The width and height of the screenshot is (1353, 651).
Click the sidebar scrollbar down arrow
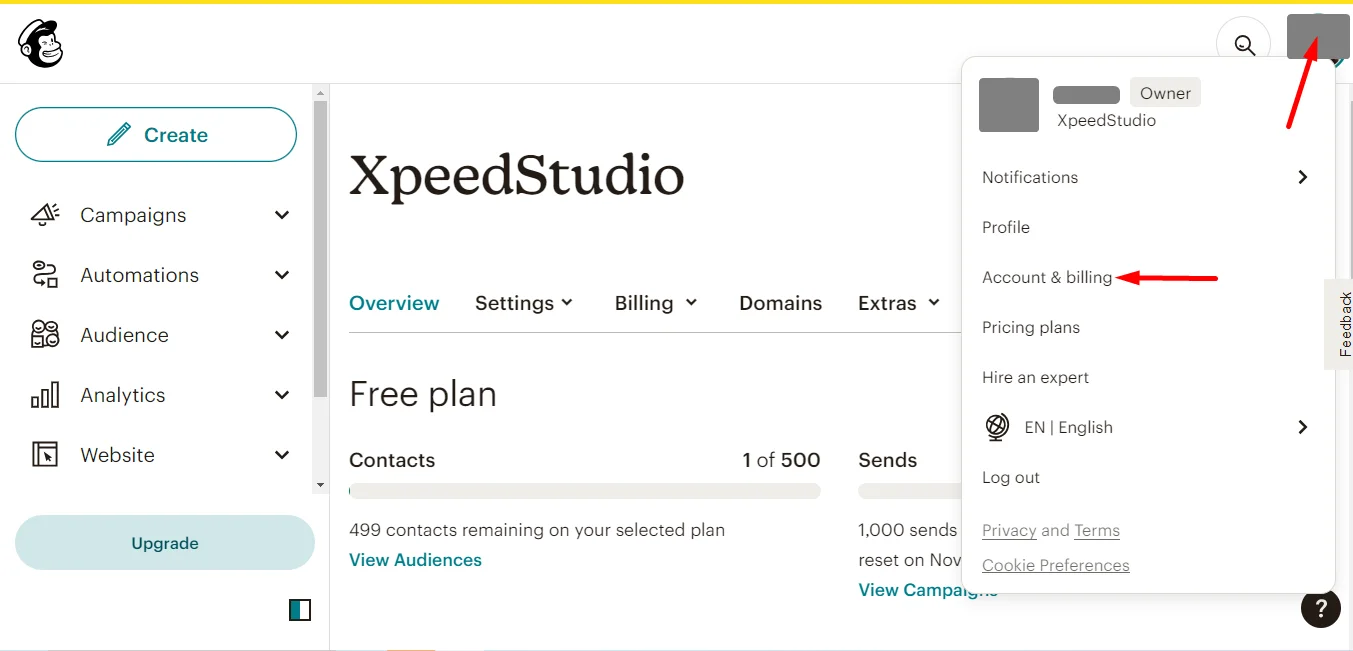pos(320,485)
